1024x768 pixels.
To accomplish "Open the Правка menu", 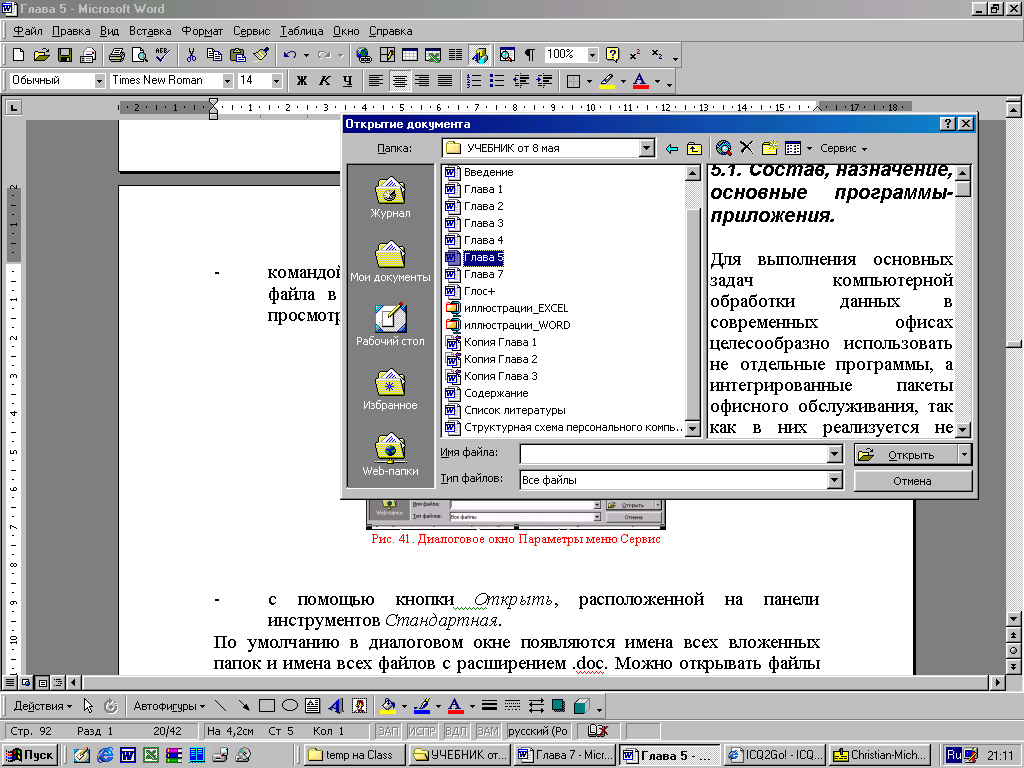I will click(71, 31).
